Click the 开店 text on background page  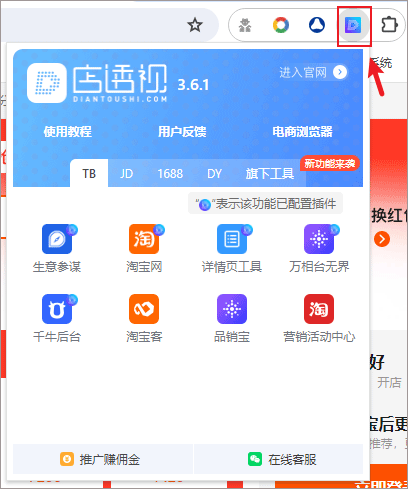[x=389, y=382]
